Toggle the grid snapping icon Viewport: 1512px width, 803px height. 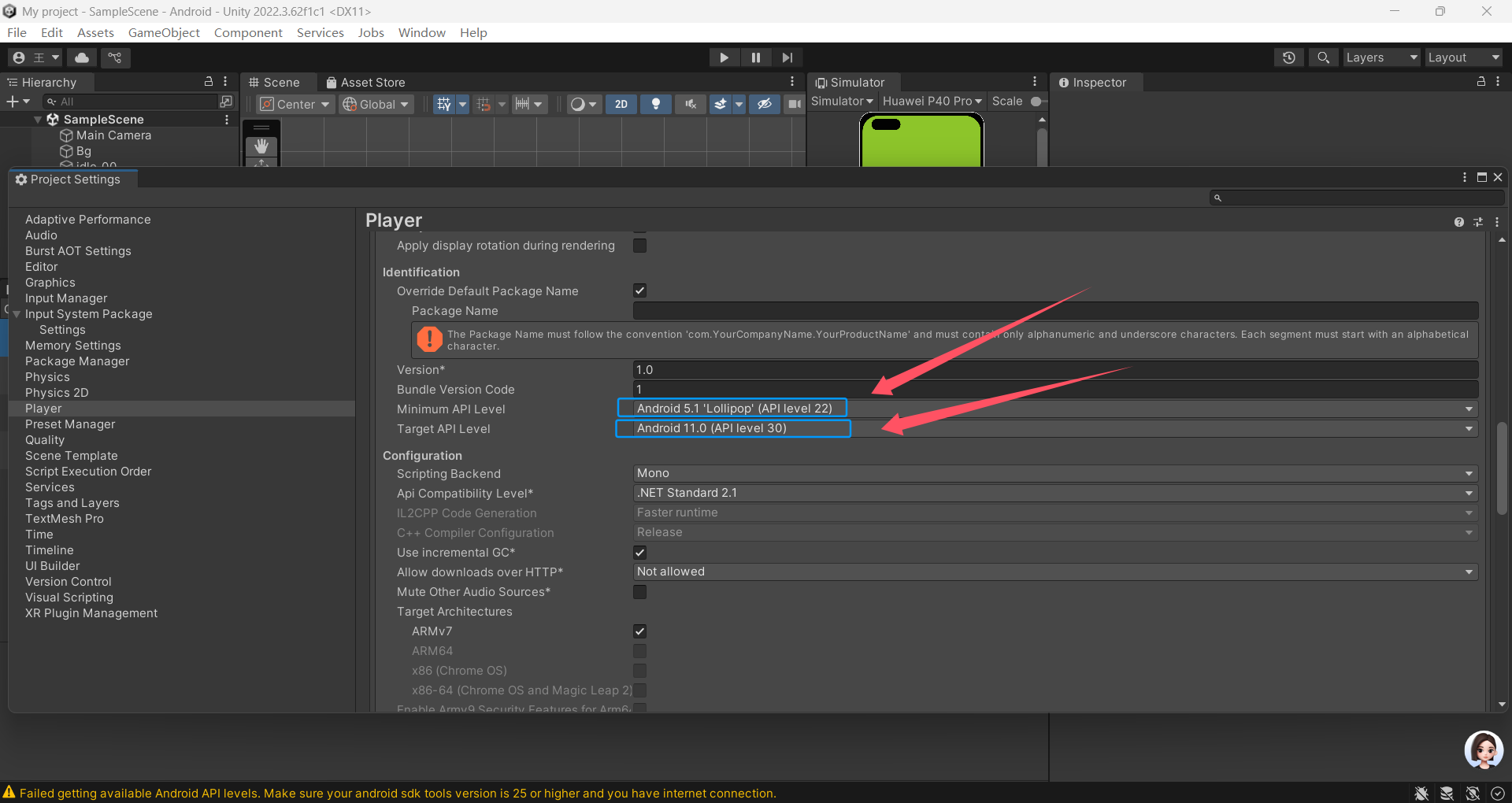coord(484,104)
